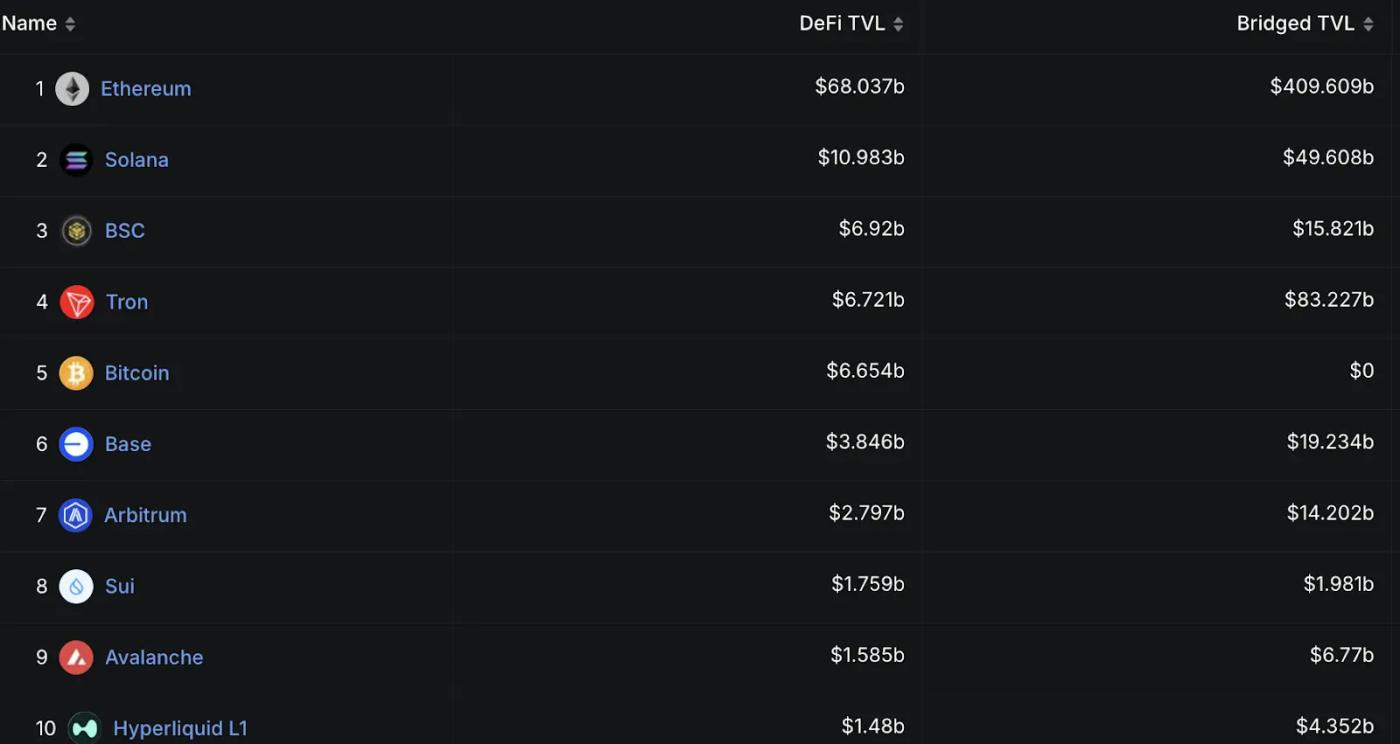Image resolution: width=1400 pixels, height=744 pixels.
Task: Open the Hyperliquid L1 chain link
Action: [x=180, y=728]
